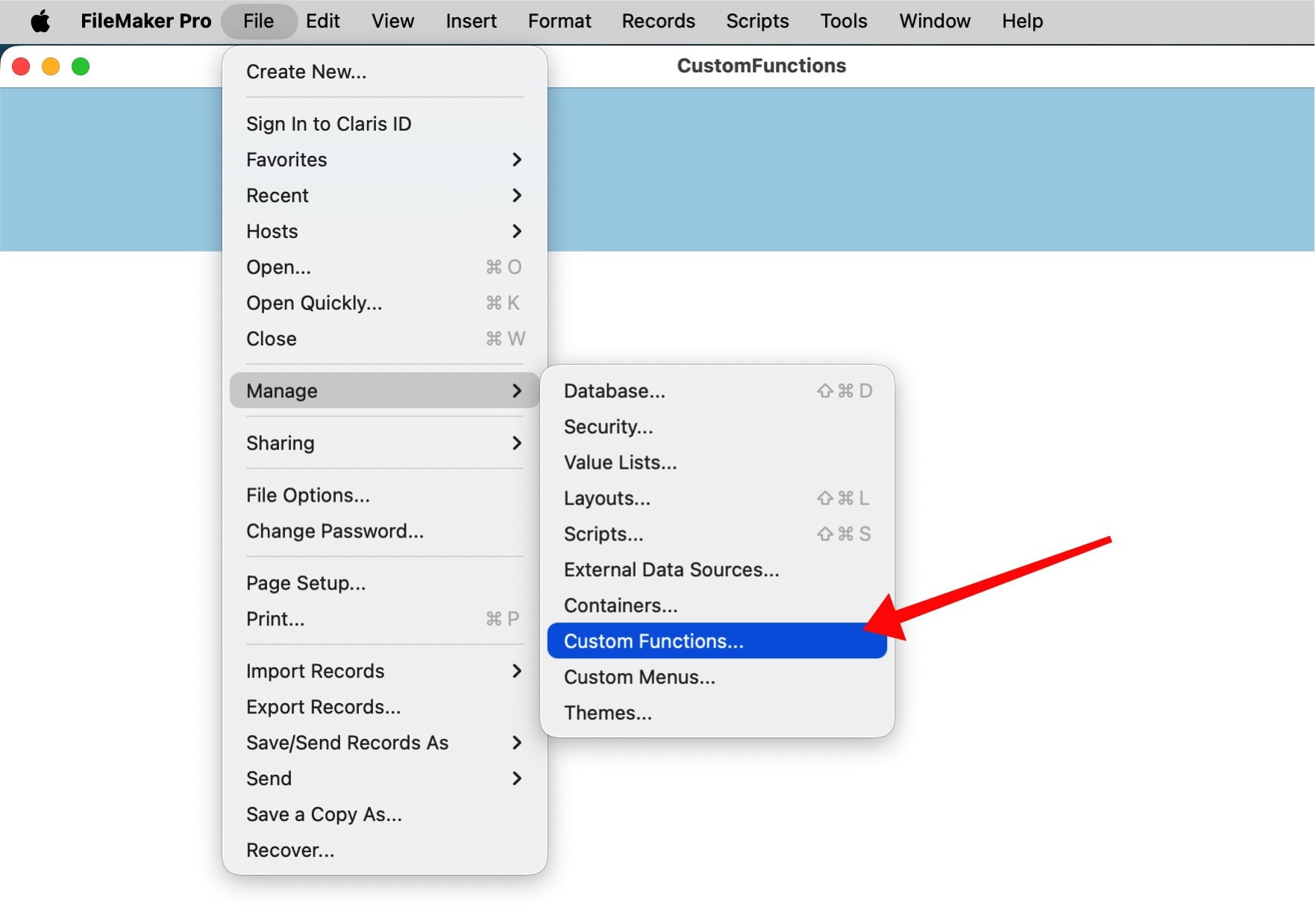Open Manage Database... dialog
The height and width of the screenshot is (924, 1316).
click(717, 391)
